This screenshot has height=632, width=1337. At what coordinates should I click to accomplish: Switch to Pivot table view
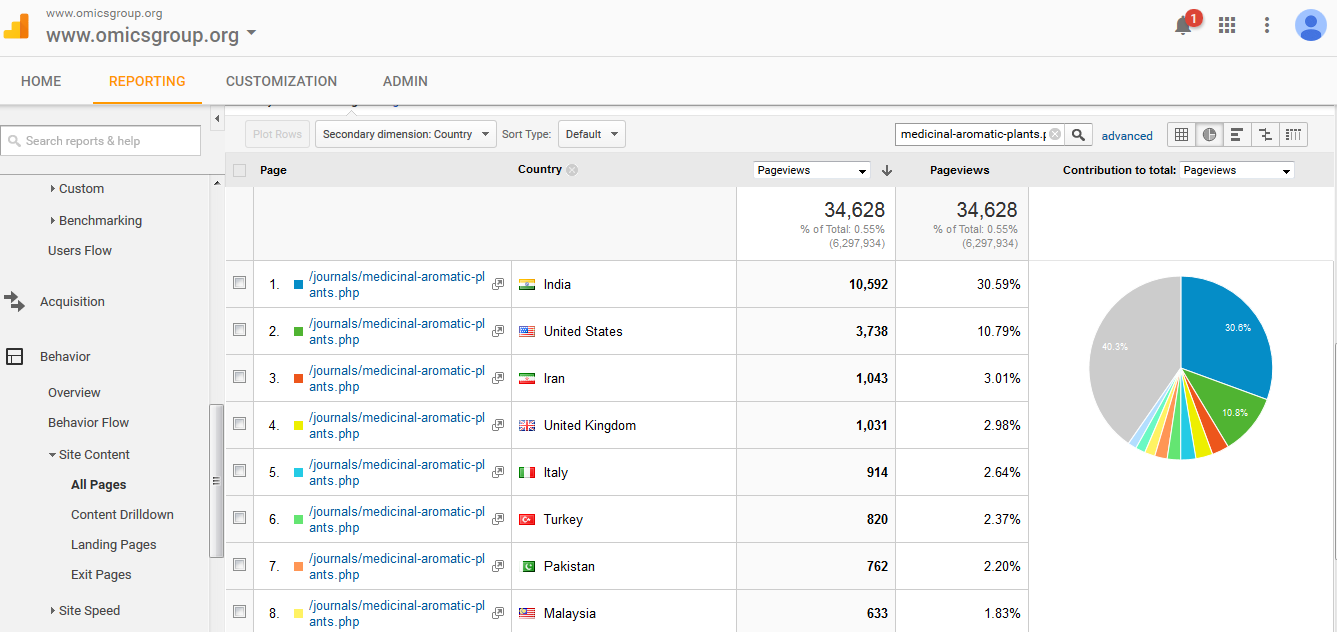pos(1294,134)
